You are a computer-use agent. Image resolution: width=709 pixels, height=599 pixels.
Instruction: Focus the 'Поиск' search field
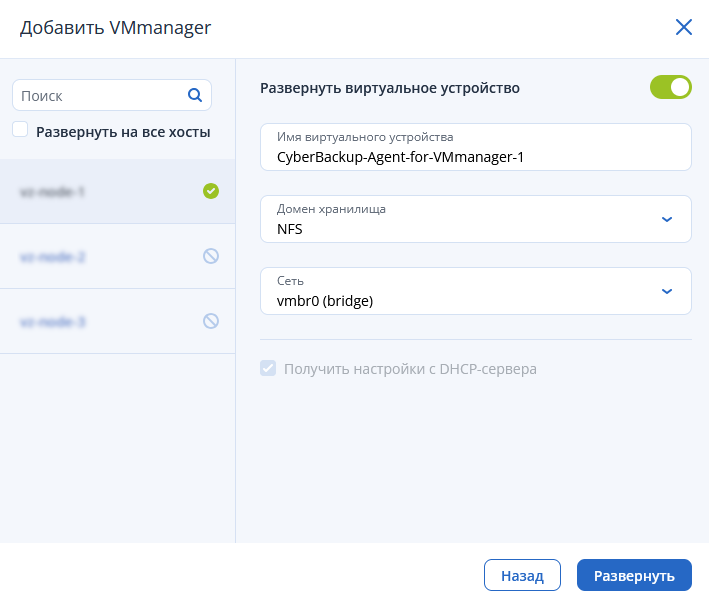coord(112,95)
